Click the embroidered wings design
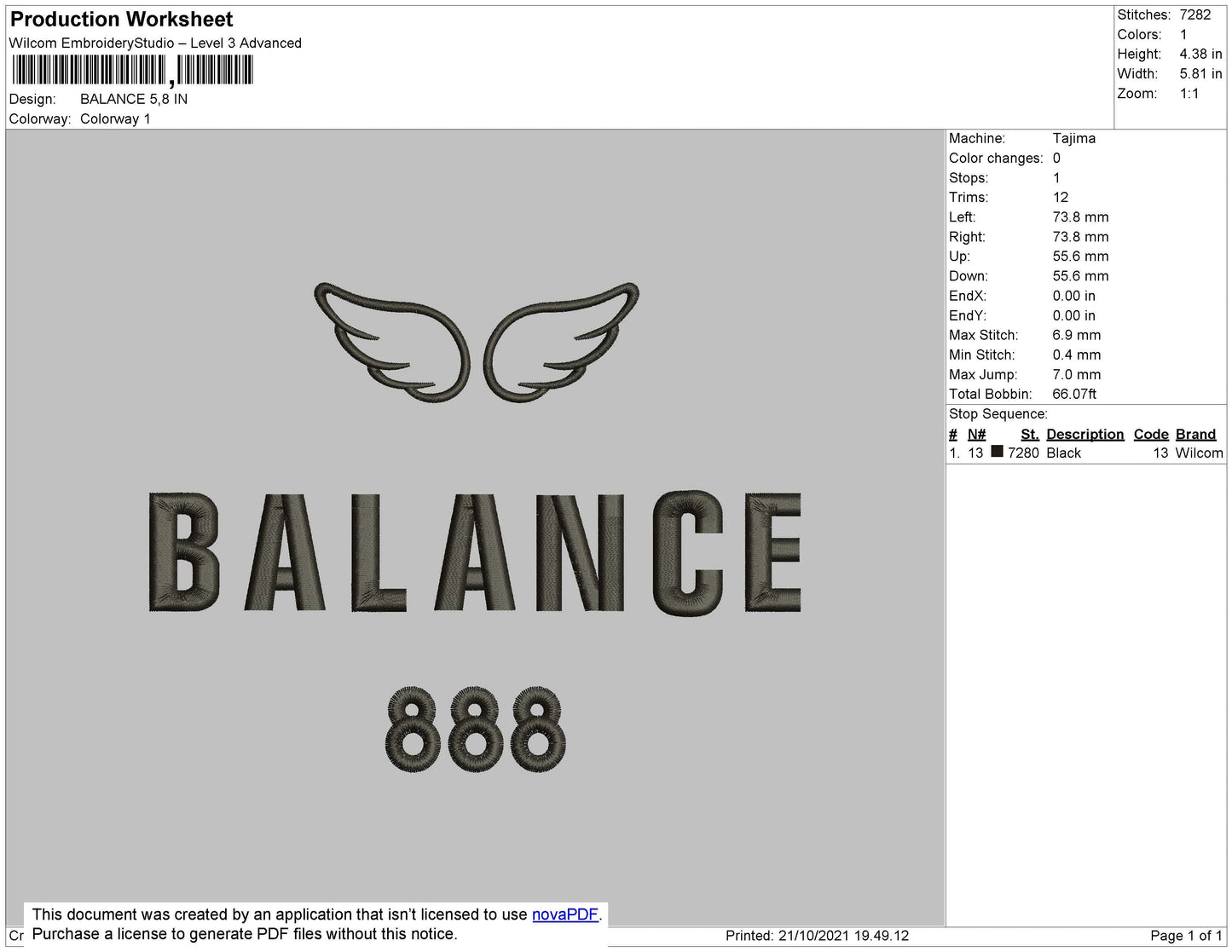This screenshot has width=1232, height=952. (477, 341)
